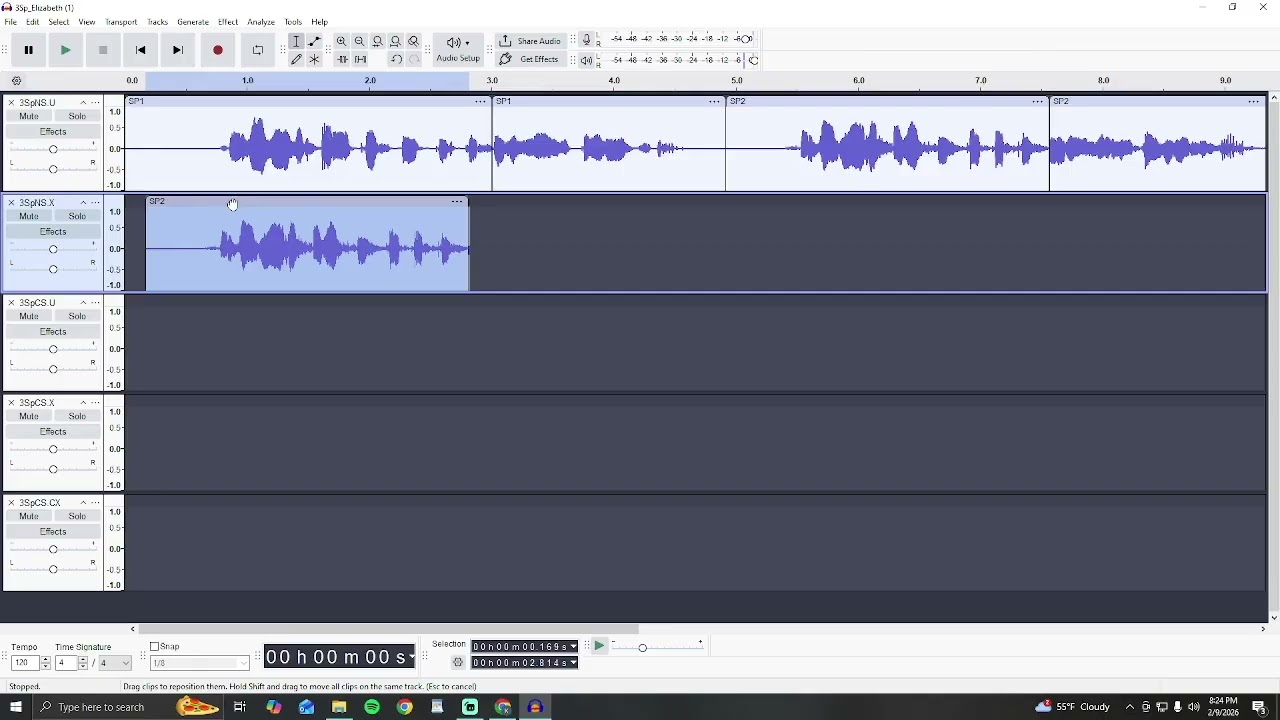The image size is (1280, 720).
Task: Mute the 3SpCS.CX track
Action: (29, 517)
